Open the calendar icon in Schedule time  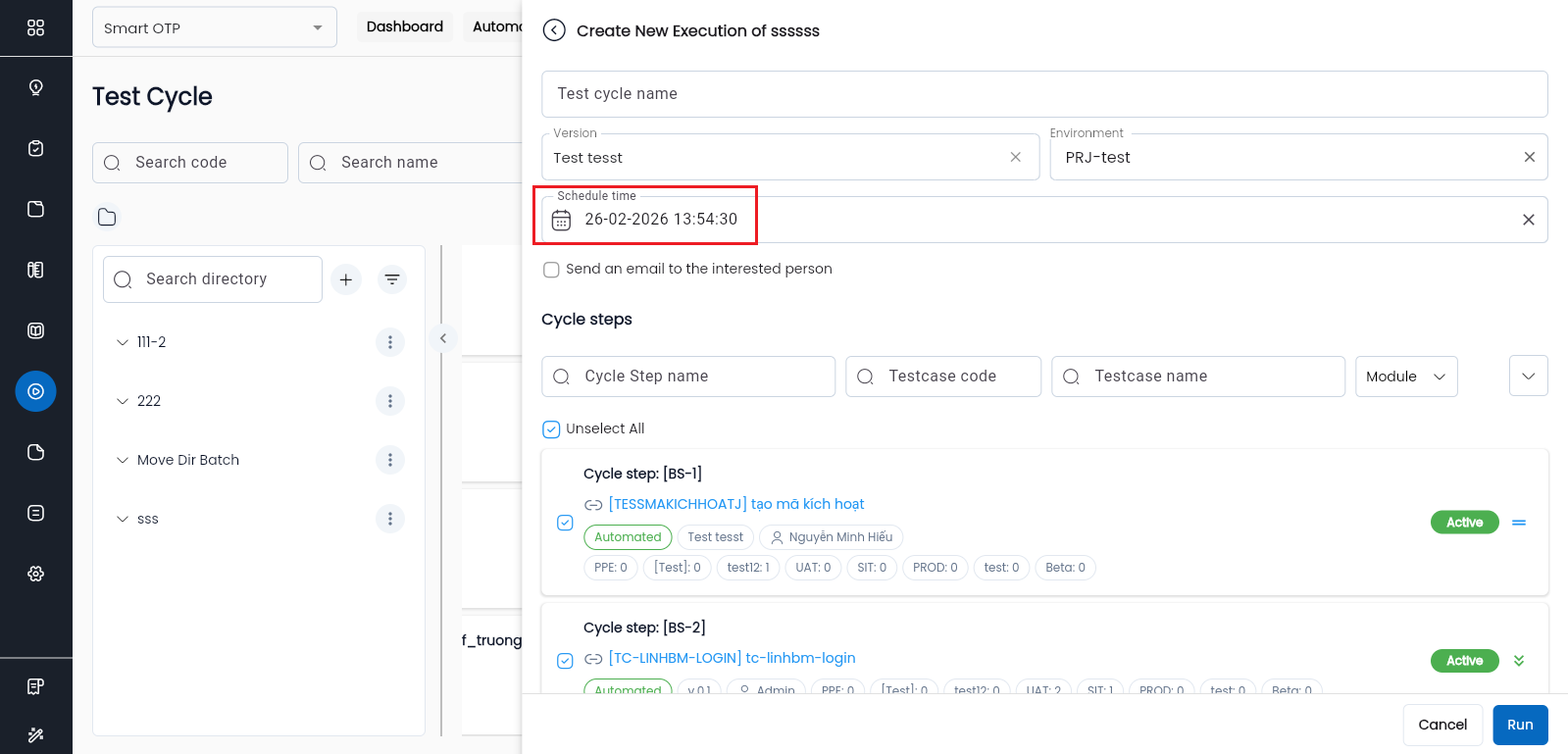[x=561, y=221]
